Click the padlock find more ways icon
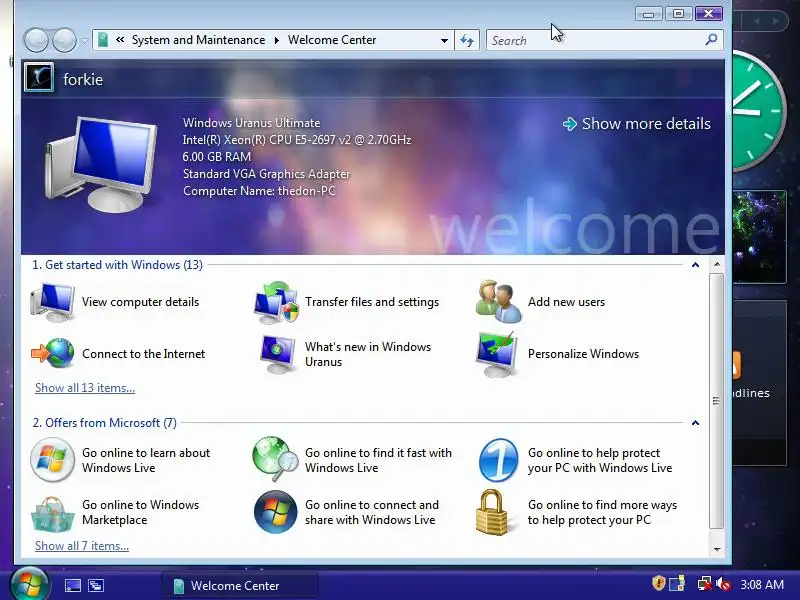This screenshot has width=800, height=600. pyautogui.click(x=492, y=512)
